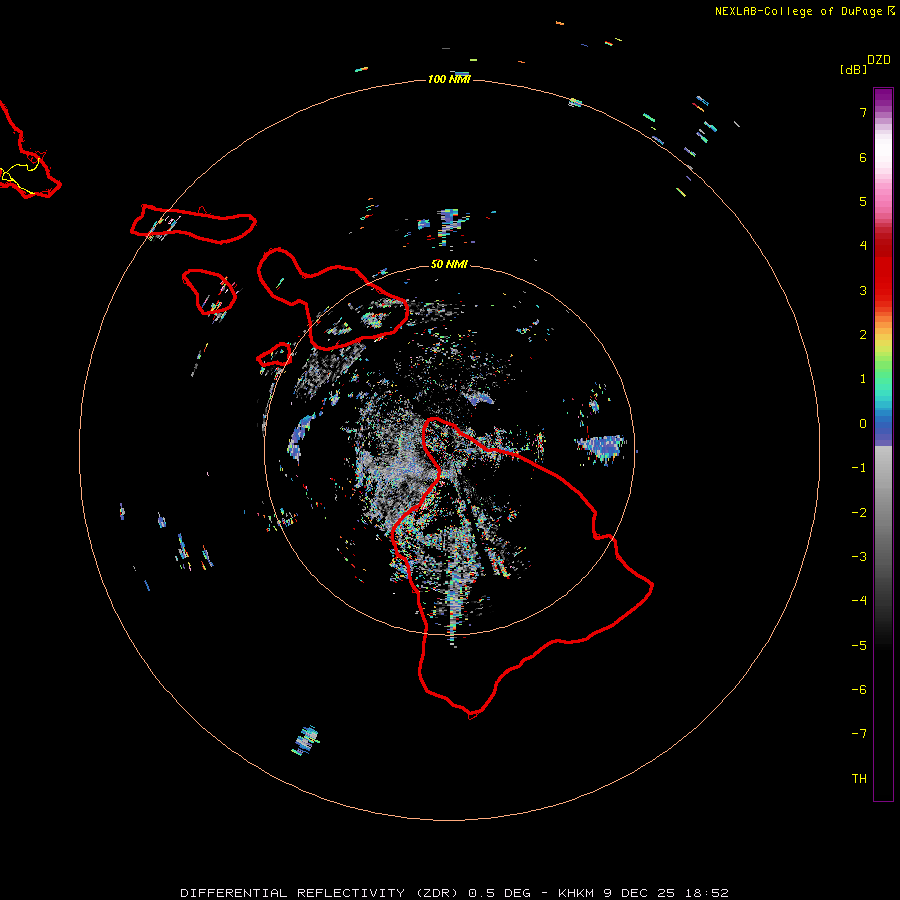Click the [dB] unit label
Viewport: 900px width, 900px height.
pos(853,69)
